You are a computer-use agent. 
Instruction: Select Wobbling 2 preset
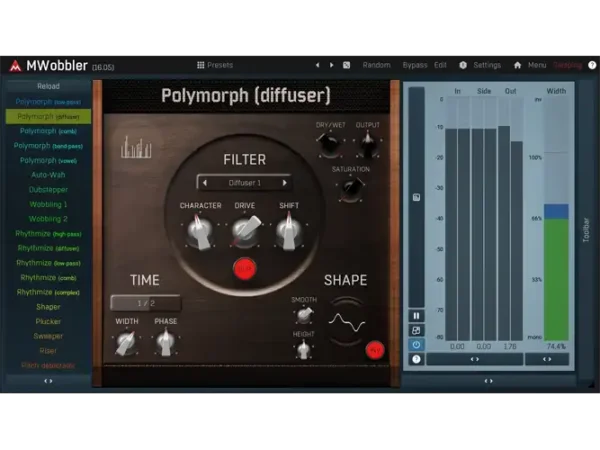pyautogui.click(x=48, y=219)
